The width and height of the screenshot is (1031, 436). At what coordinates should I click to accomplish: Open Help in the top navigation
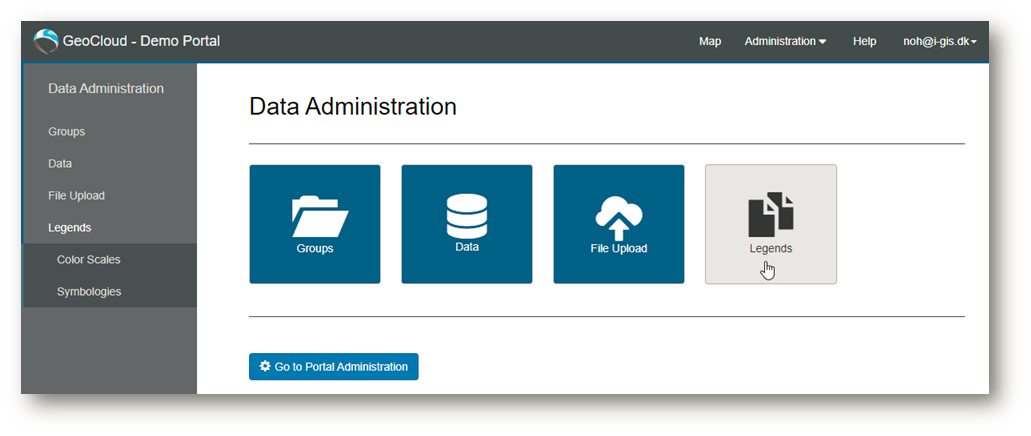point(865,41)
